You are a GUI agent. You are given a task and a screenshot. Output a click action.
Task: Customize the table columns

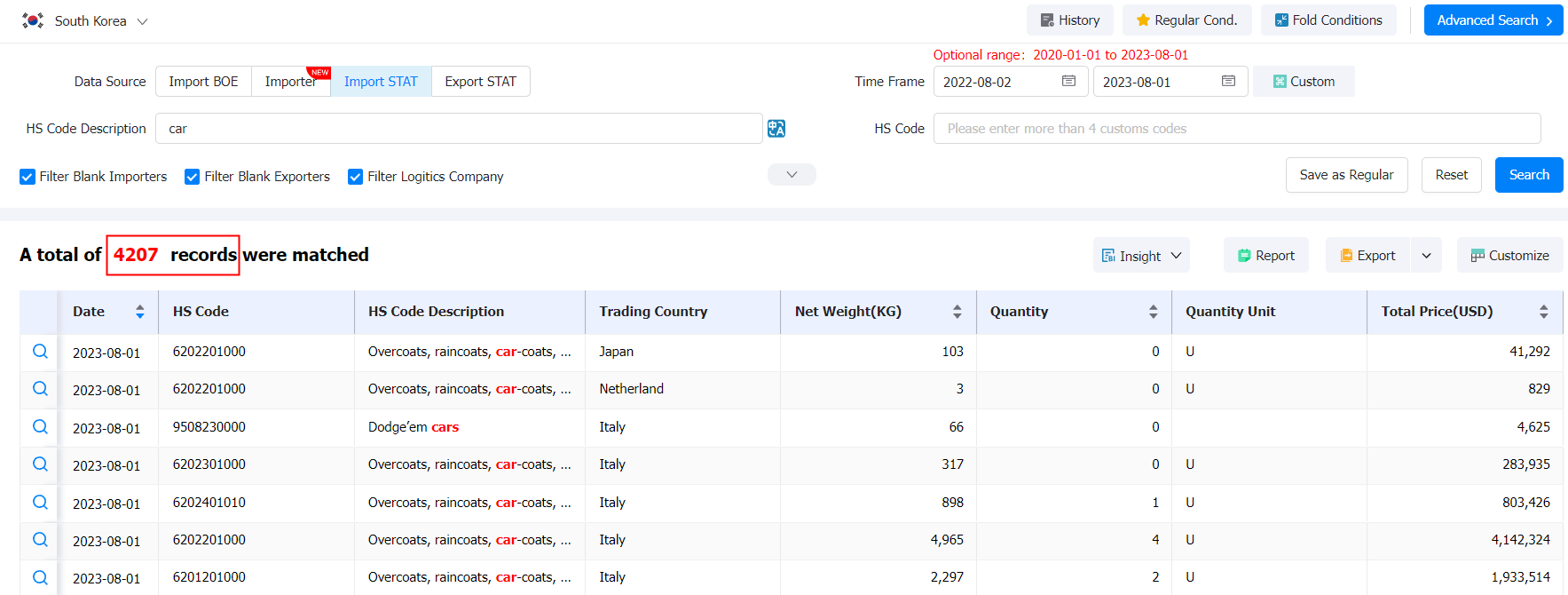coord(1510,256)
